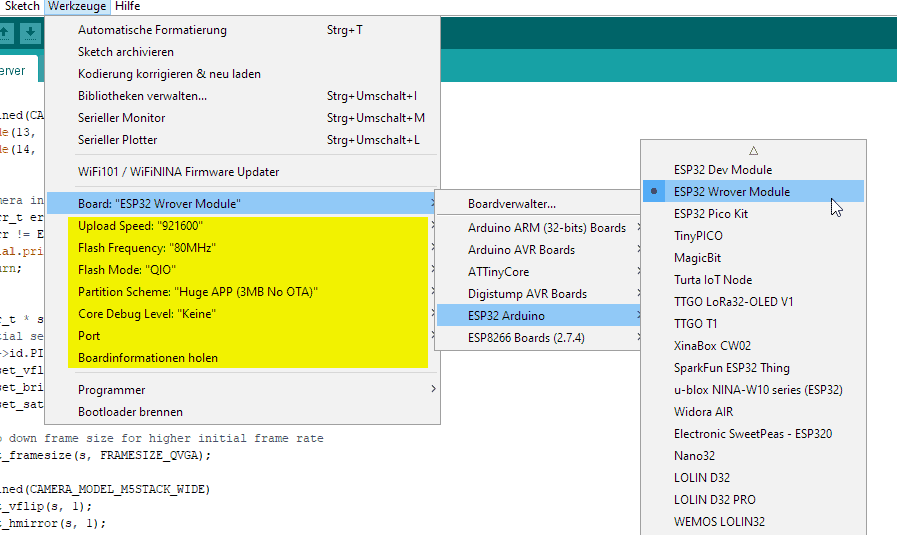Click the Open sketch up-arrow toolbar icon

tap(5, 33)
